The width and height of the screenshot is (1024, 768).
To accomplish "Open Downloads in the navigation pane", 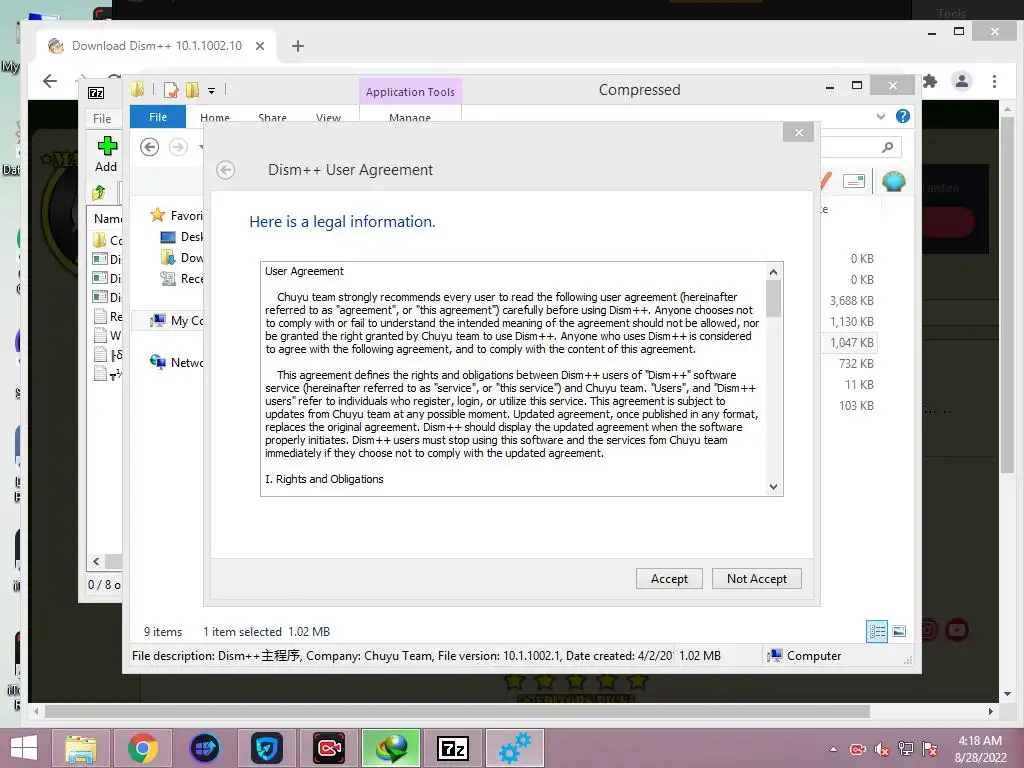I will 182,258.
